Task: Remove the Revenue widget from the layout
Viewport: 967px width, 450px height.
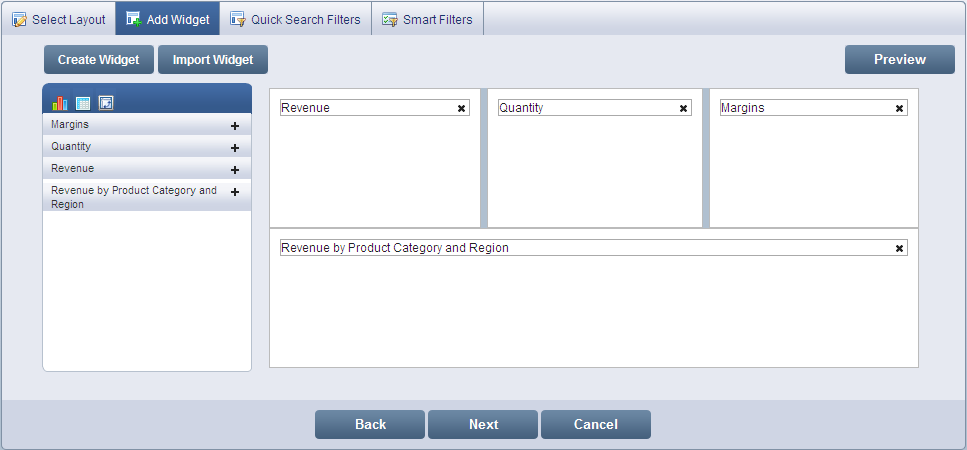Action: click(461, 108)
